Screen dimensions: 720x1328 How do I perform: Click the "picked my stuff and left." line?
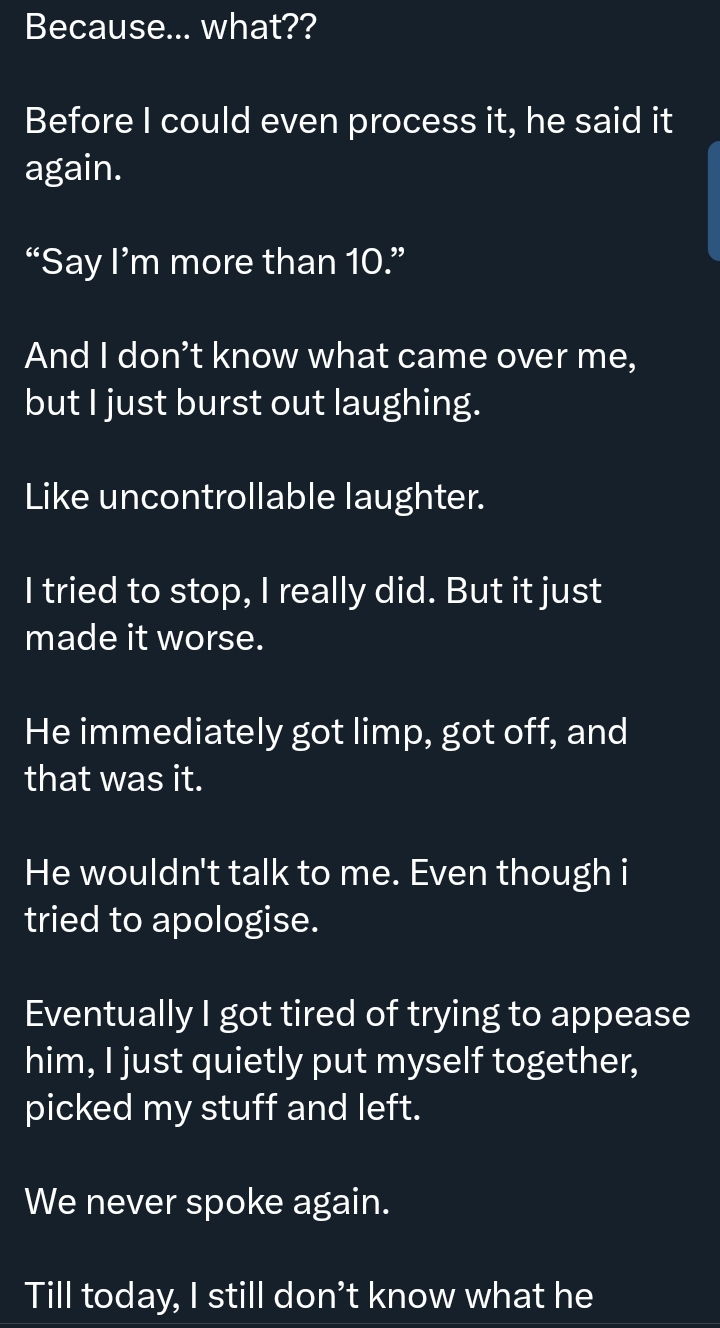[222, 1108]
